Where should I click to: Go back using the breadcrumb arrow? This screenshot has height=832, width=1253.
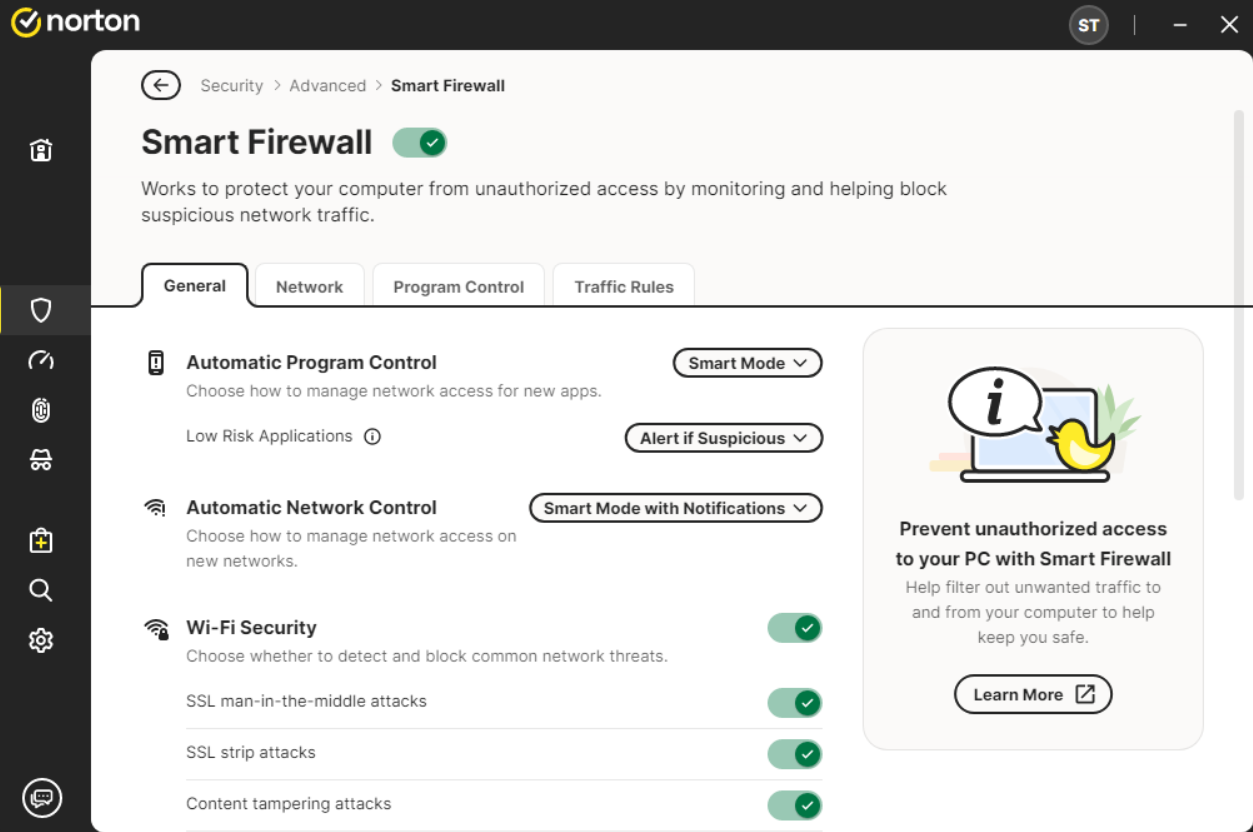(x=161, y=85)
